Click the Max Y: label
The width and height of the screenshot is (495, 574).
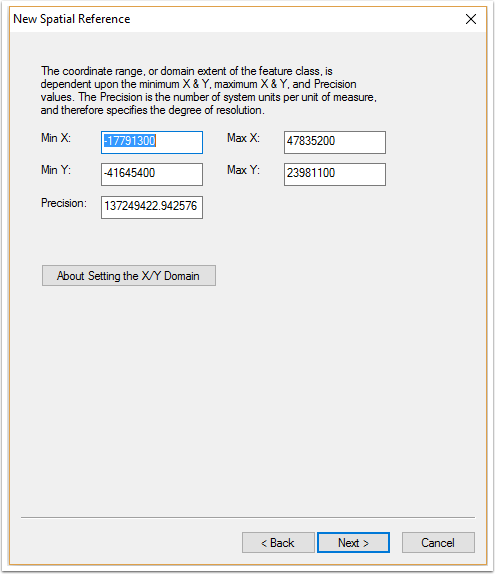(243, 170)
